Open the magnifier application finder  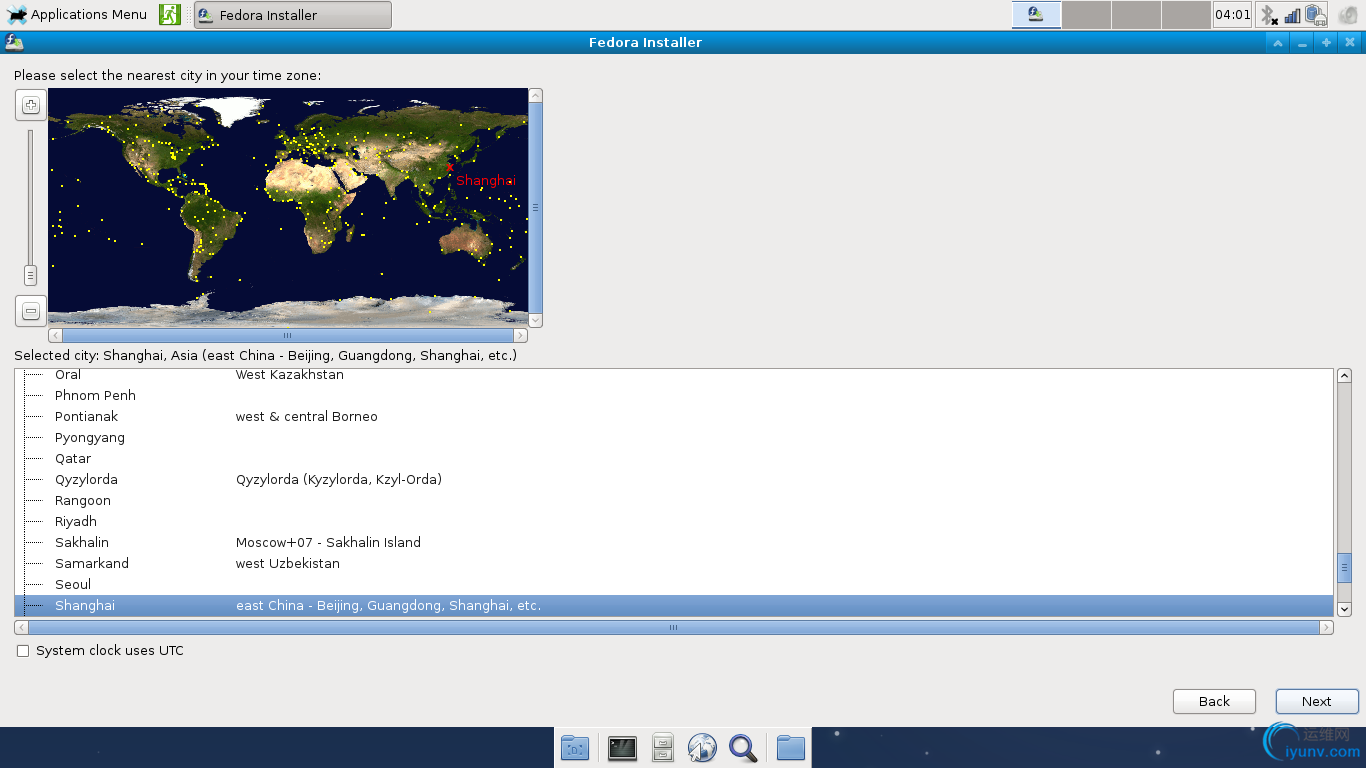743,748
